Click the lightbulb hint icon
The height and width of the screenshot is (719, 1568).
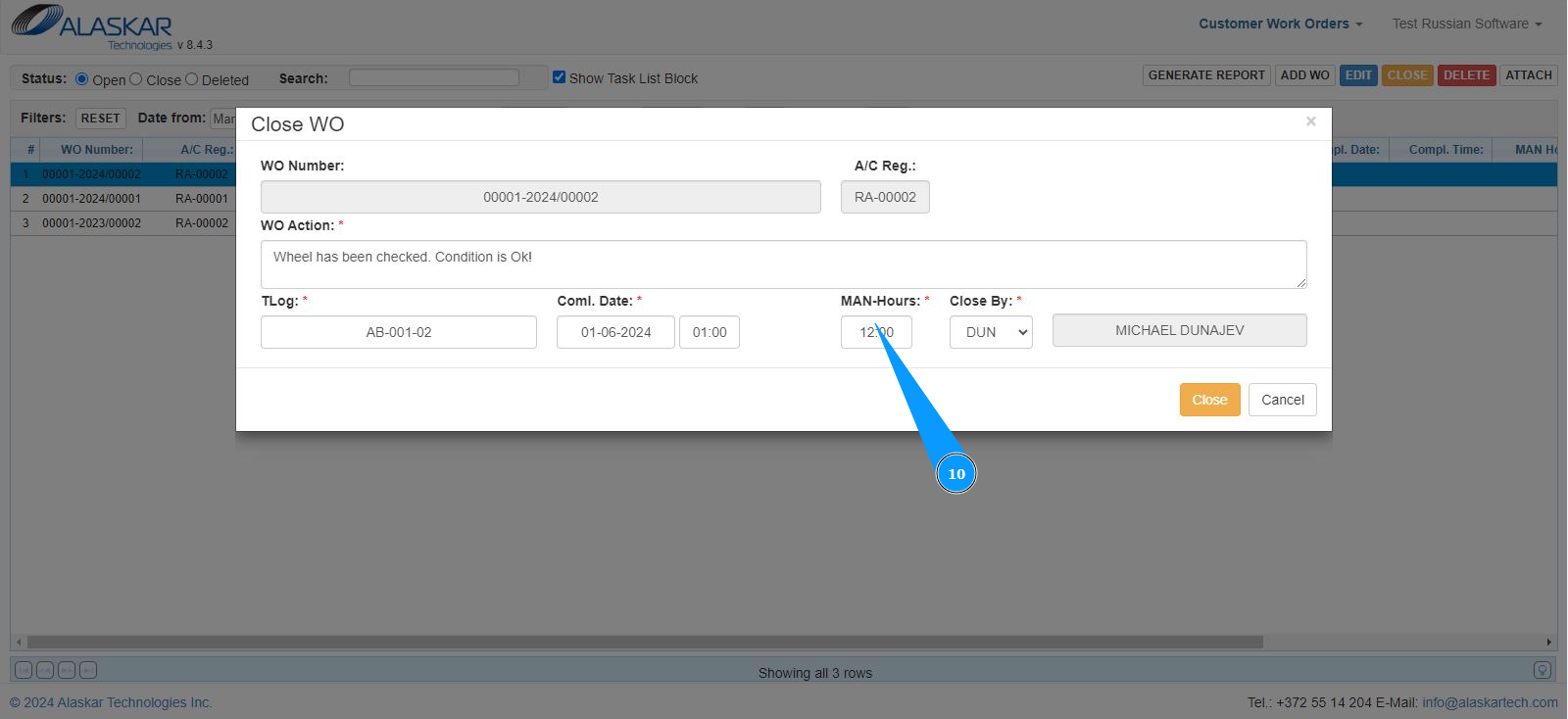tap(1542, 670)
